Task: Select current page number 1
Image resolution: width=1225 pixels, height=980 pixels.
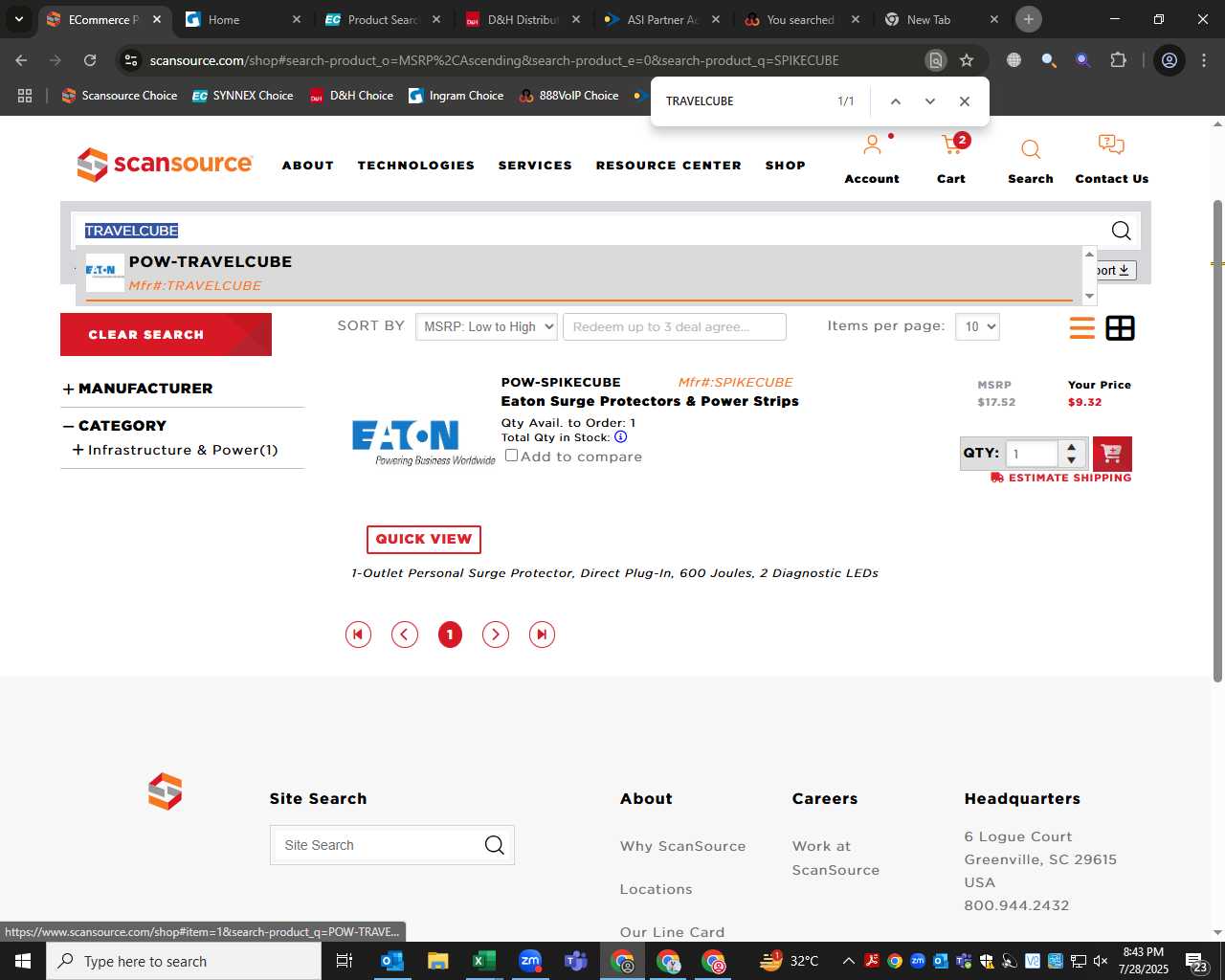Action: 450,635
